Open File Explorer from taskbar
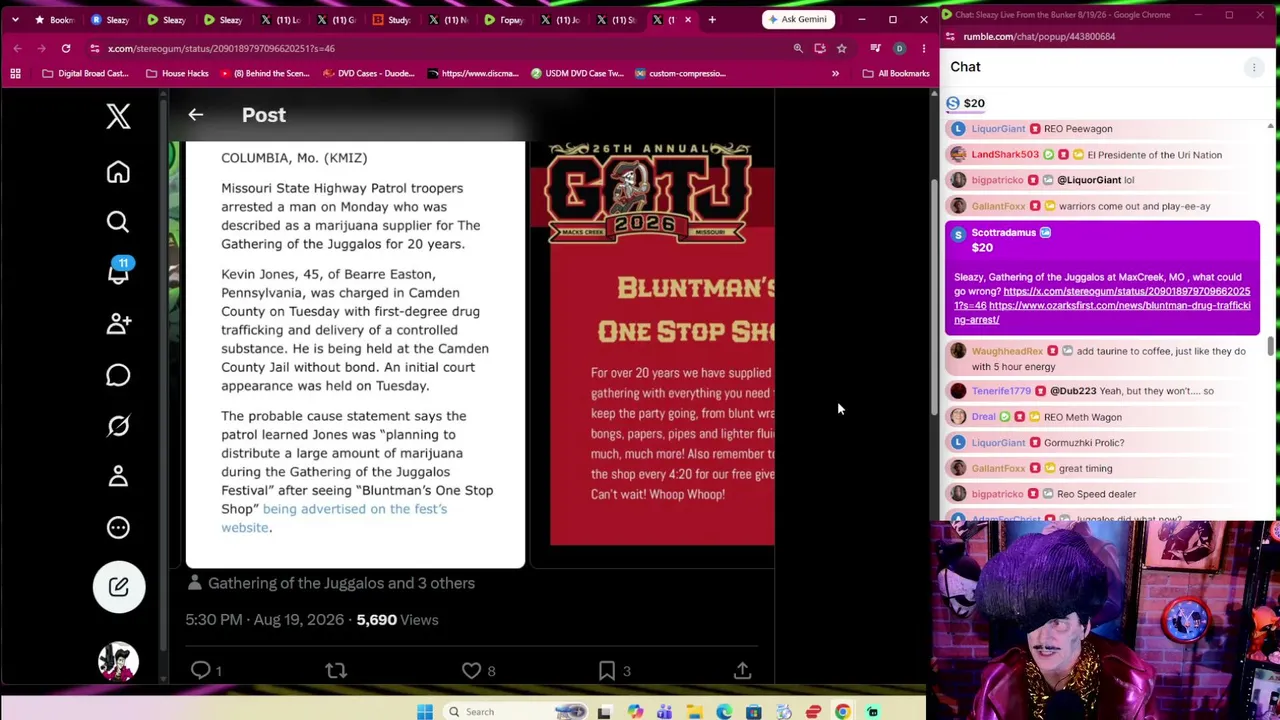The image size is (1280, 720). coord(694,712)
